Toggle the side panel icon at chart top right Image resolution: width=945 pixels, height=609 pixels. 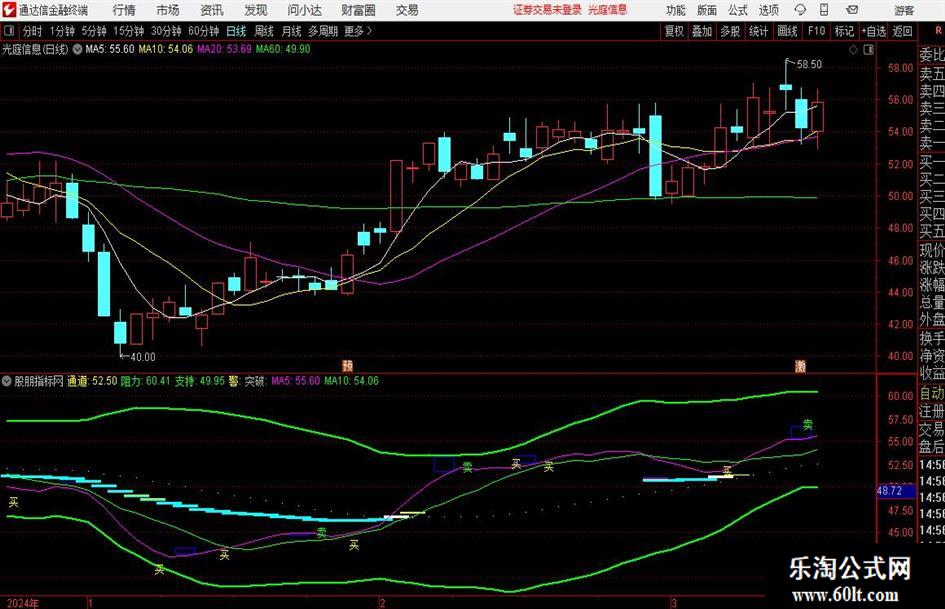point(868,50)
